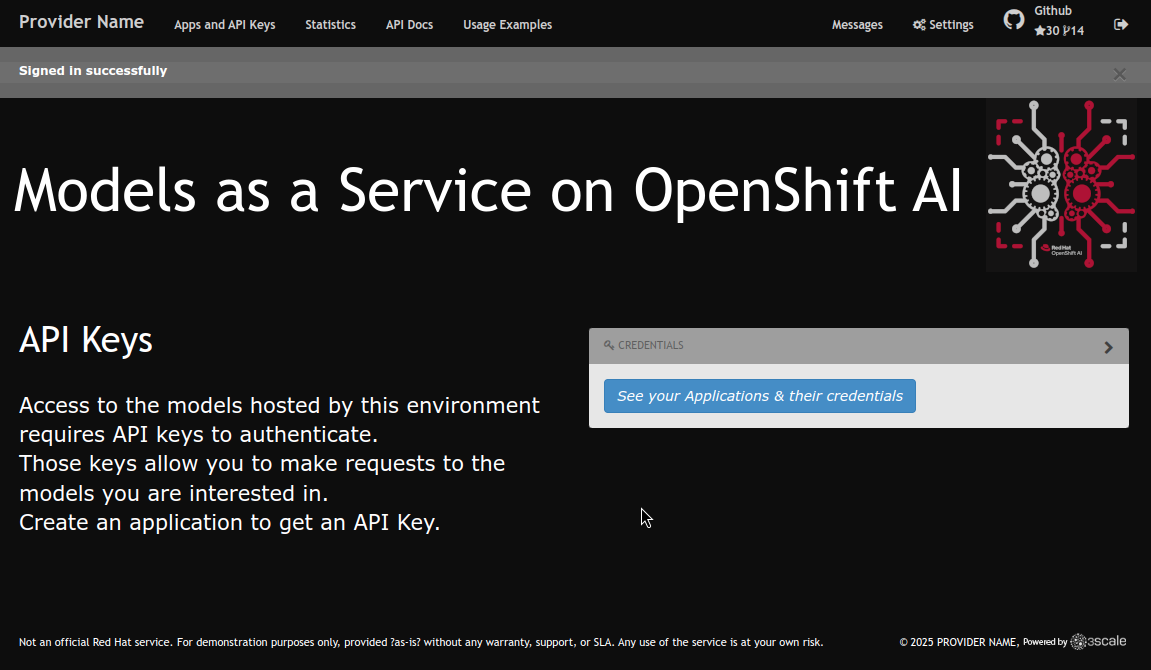Click the "Powered by" footer text
The width and height of the screenshot is (1151, 670).
coord(1045,642)
